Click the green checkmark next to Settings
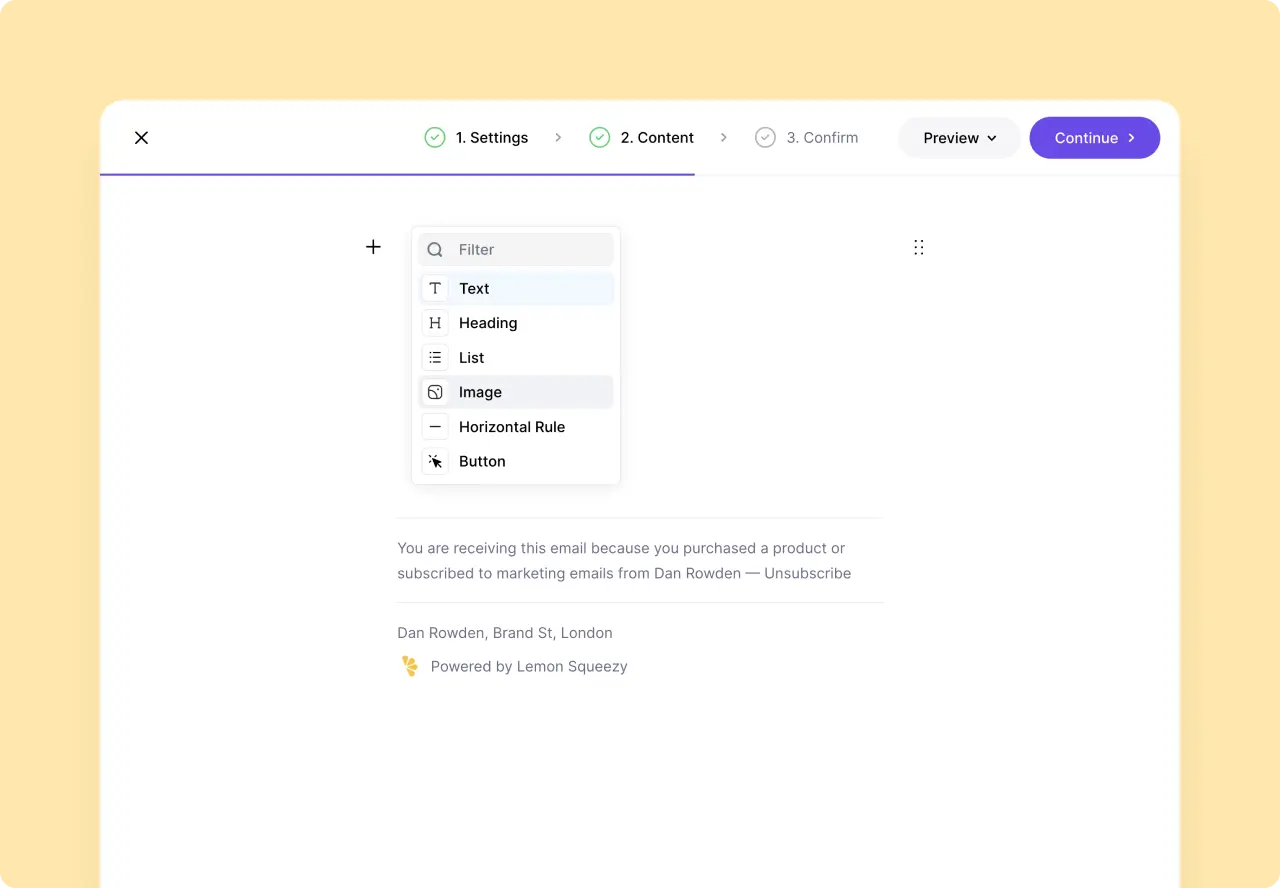This screenshot has height=888, width=1280. coord(433,137)
